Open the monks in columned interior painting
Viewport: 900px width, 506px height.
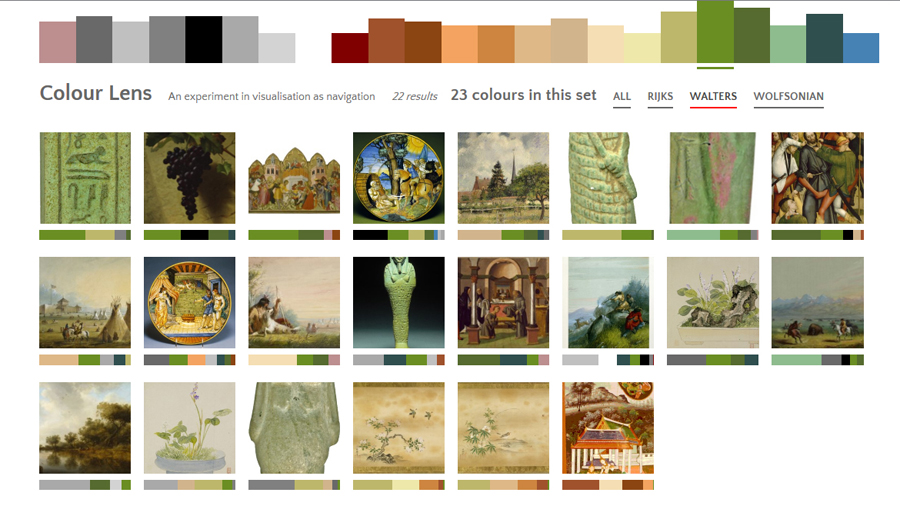point(503,302)
